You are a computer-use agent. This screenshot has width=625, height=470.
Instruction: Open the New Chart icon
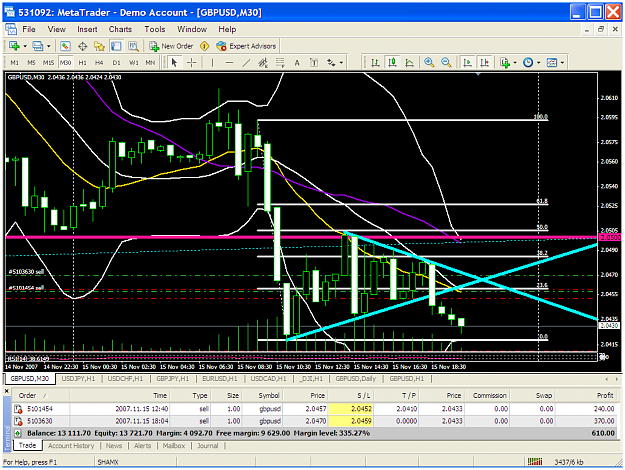click(x=14, y=46)
